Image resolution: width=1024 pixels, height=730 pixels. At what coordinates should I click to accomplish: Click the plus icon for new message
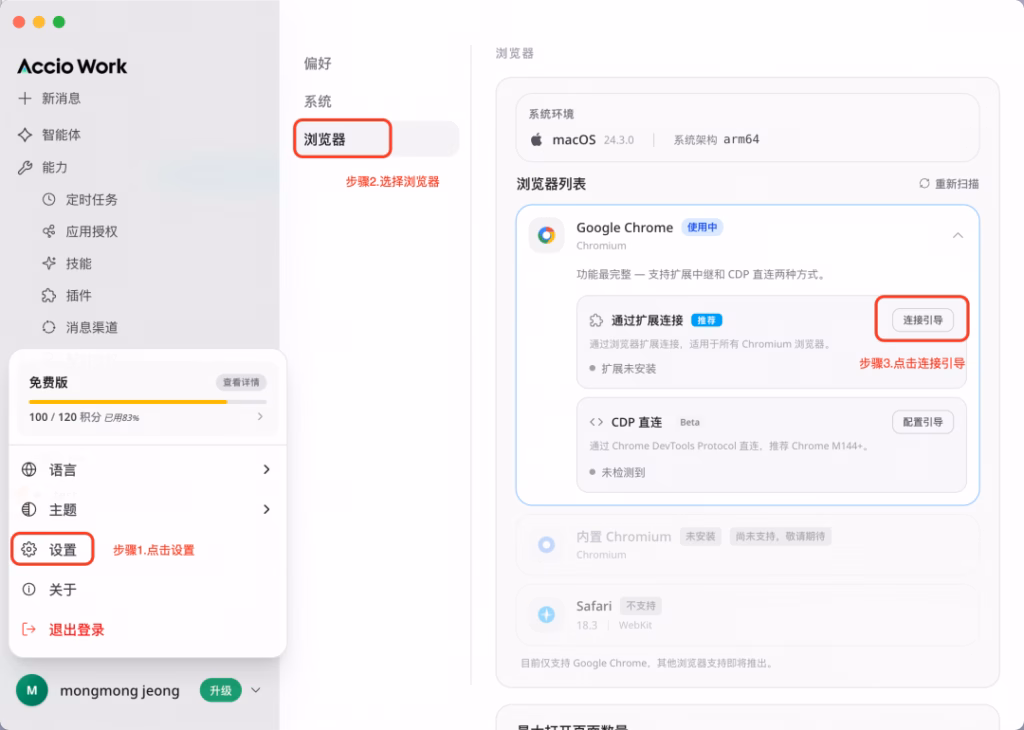pyautogui.click(x=25, y=99)
